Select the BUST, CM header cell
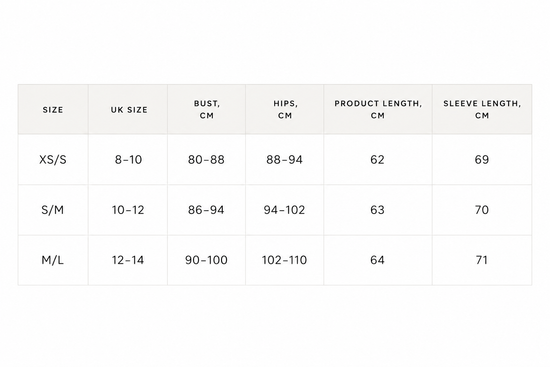550x367 pixels. click(x=207, y=110)
